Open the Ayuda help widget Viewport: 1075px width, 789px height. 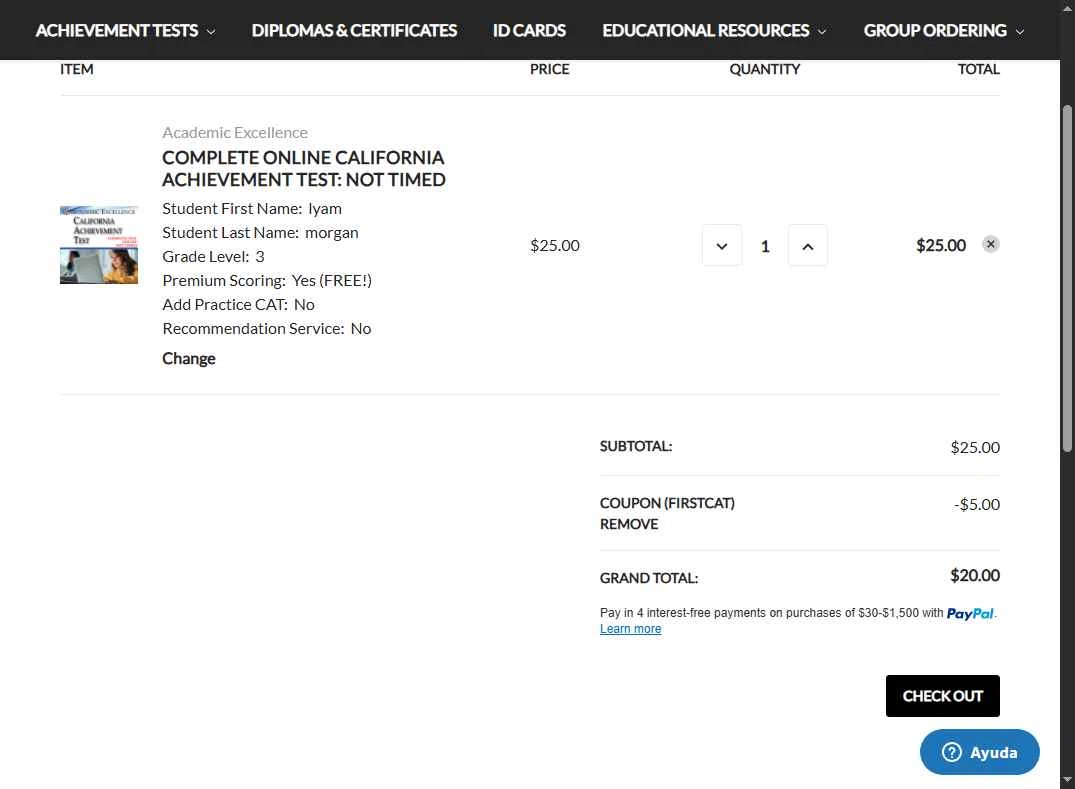pos(979,752)
